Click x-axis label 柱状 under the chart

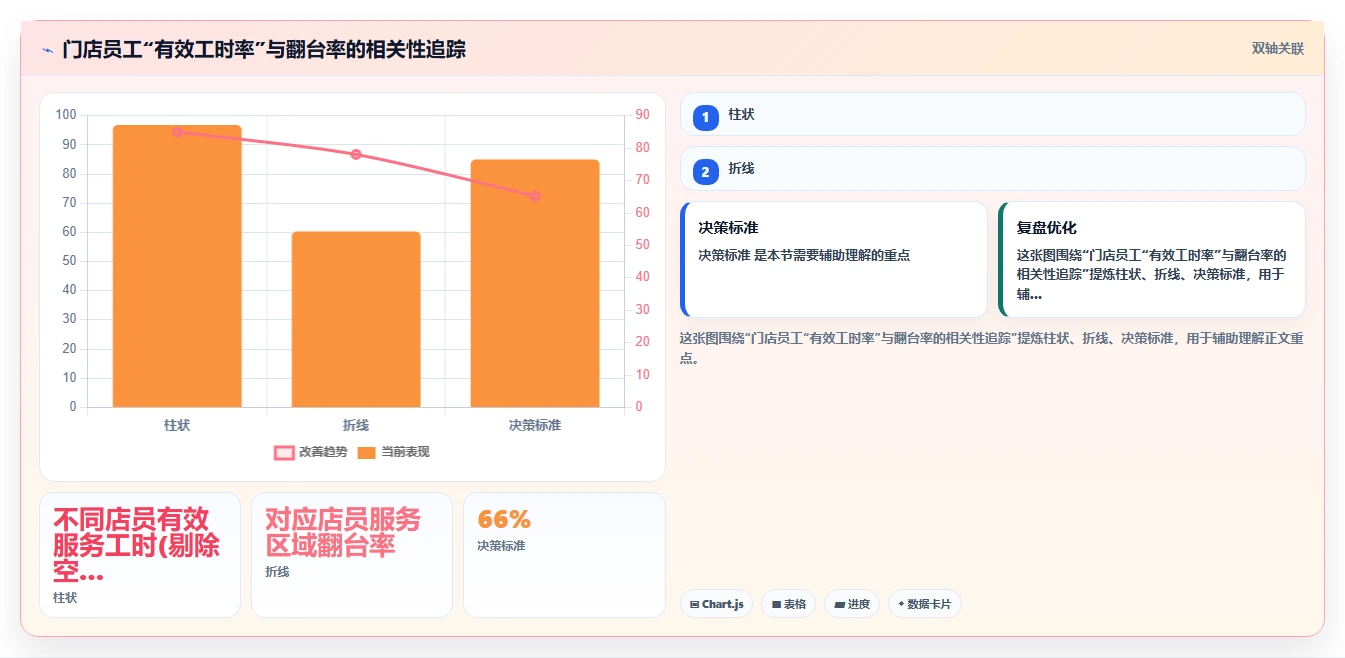tap(177, 425)
